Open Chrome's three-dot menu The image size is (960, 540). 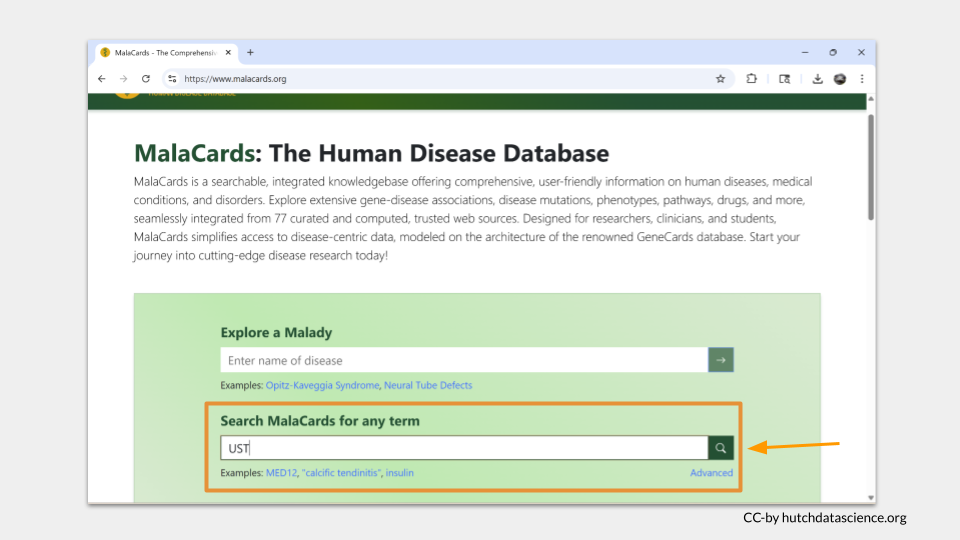[862, 79]
